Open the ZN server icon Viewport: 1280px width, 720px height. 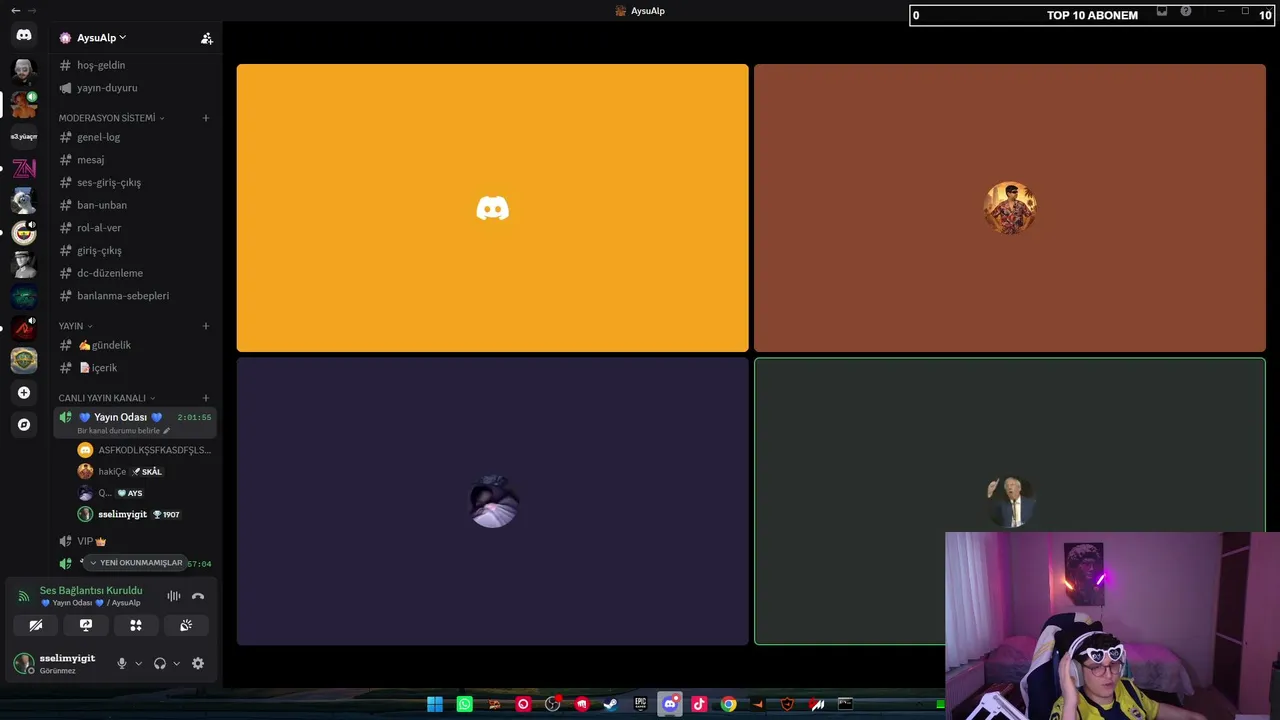(x=24, y=168)
